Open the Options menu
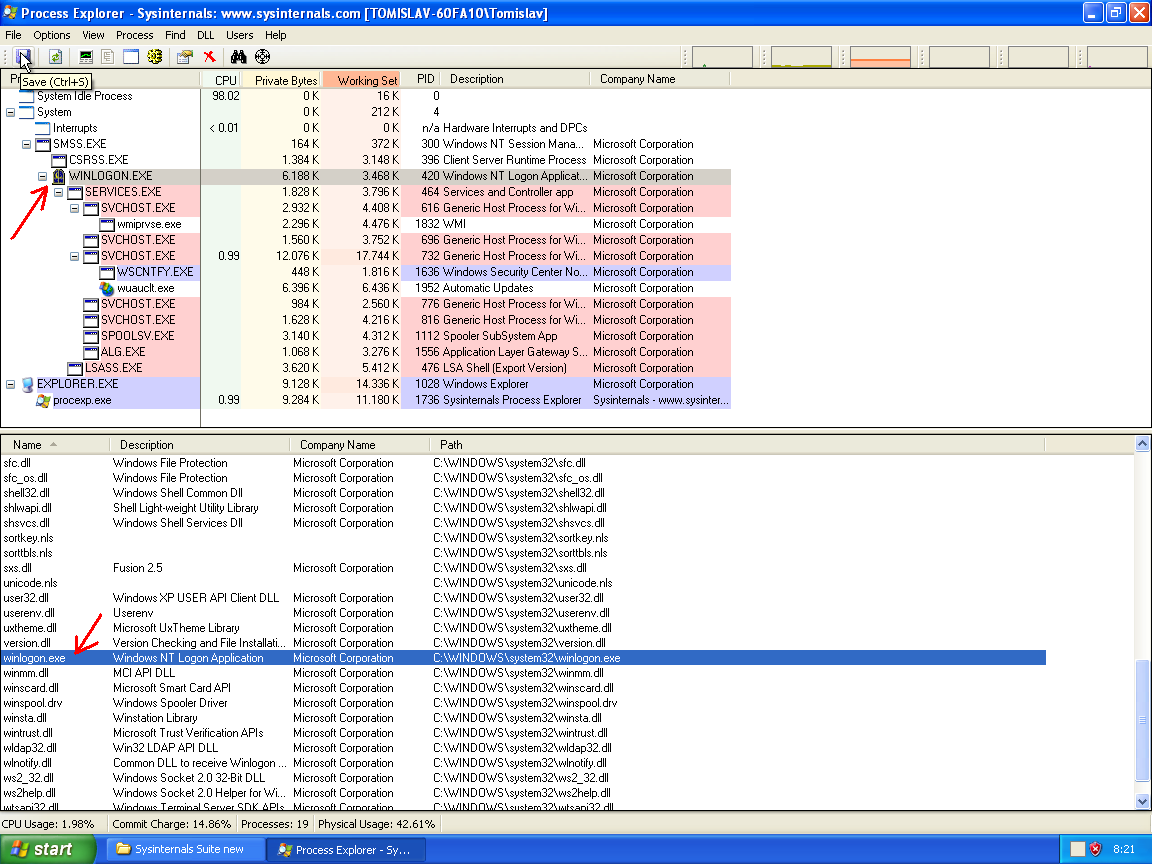Image resolution: width=1152 pixels, height=864 pixels. 51,35
